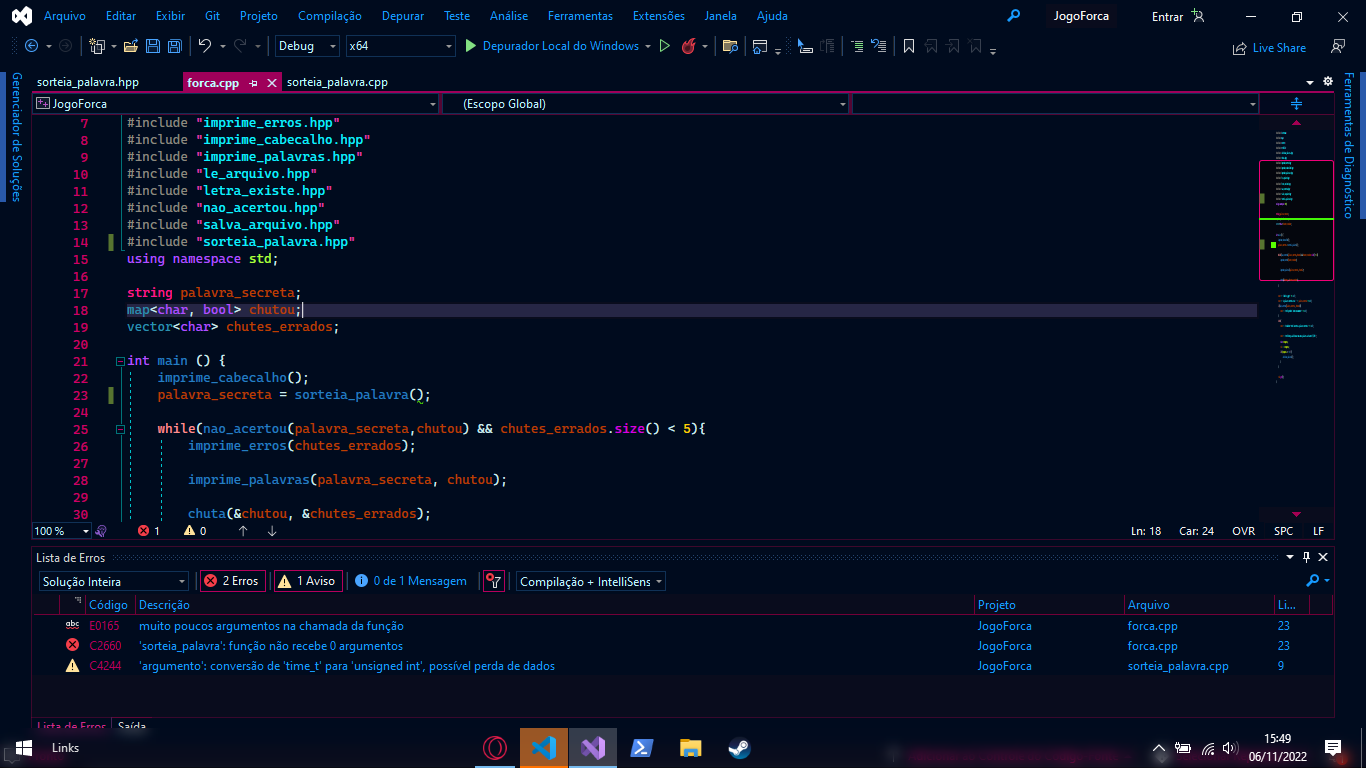Click the red error count indicator in editor status
1366x768 pixels.
click(149, 531)
